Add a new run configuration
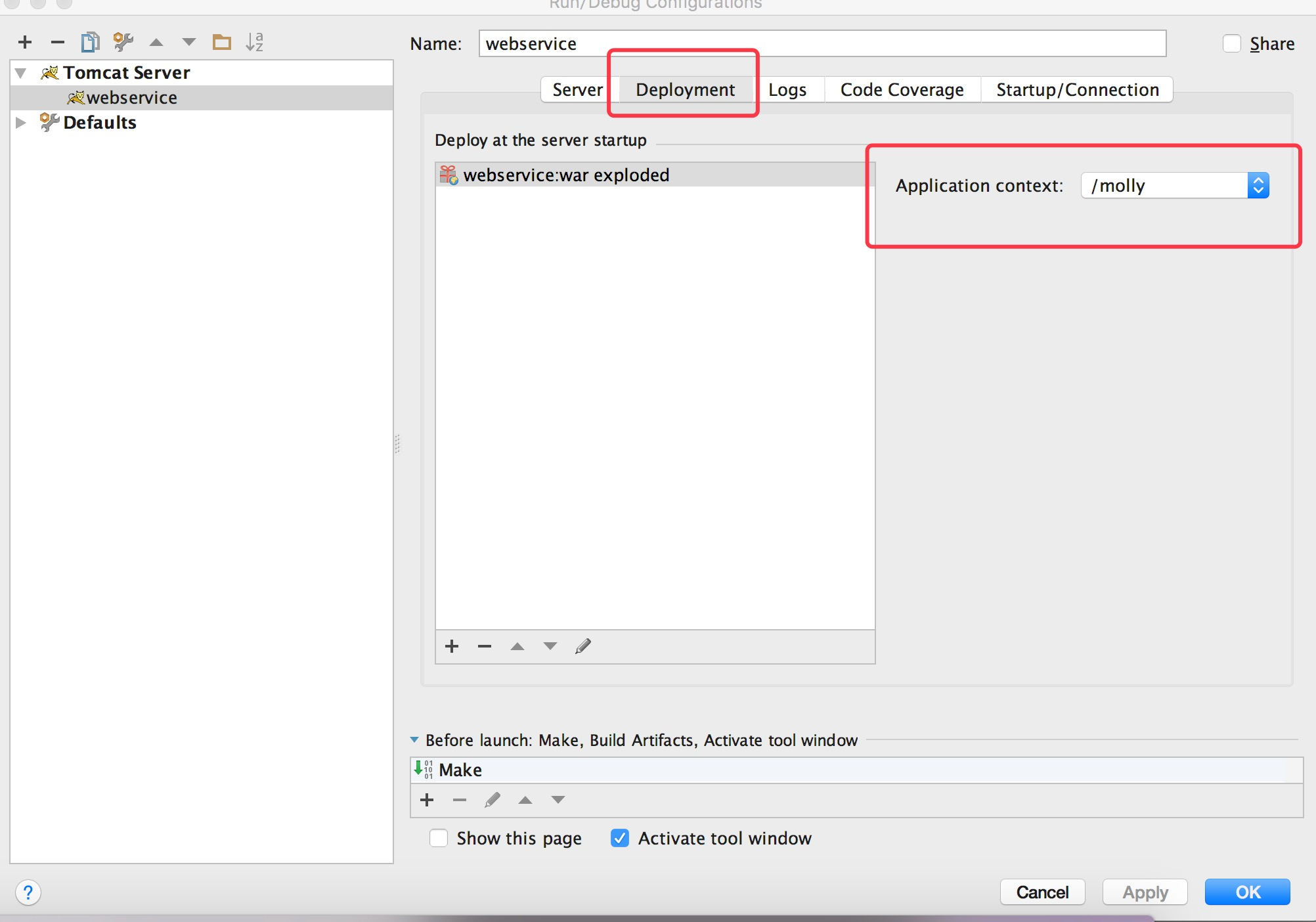This screenshot has width=1316, height=922. coord(25,42)
